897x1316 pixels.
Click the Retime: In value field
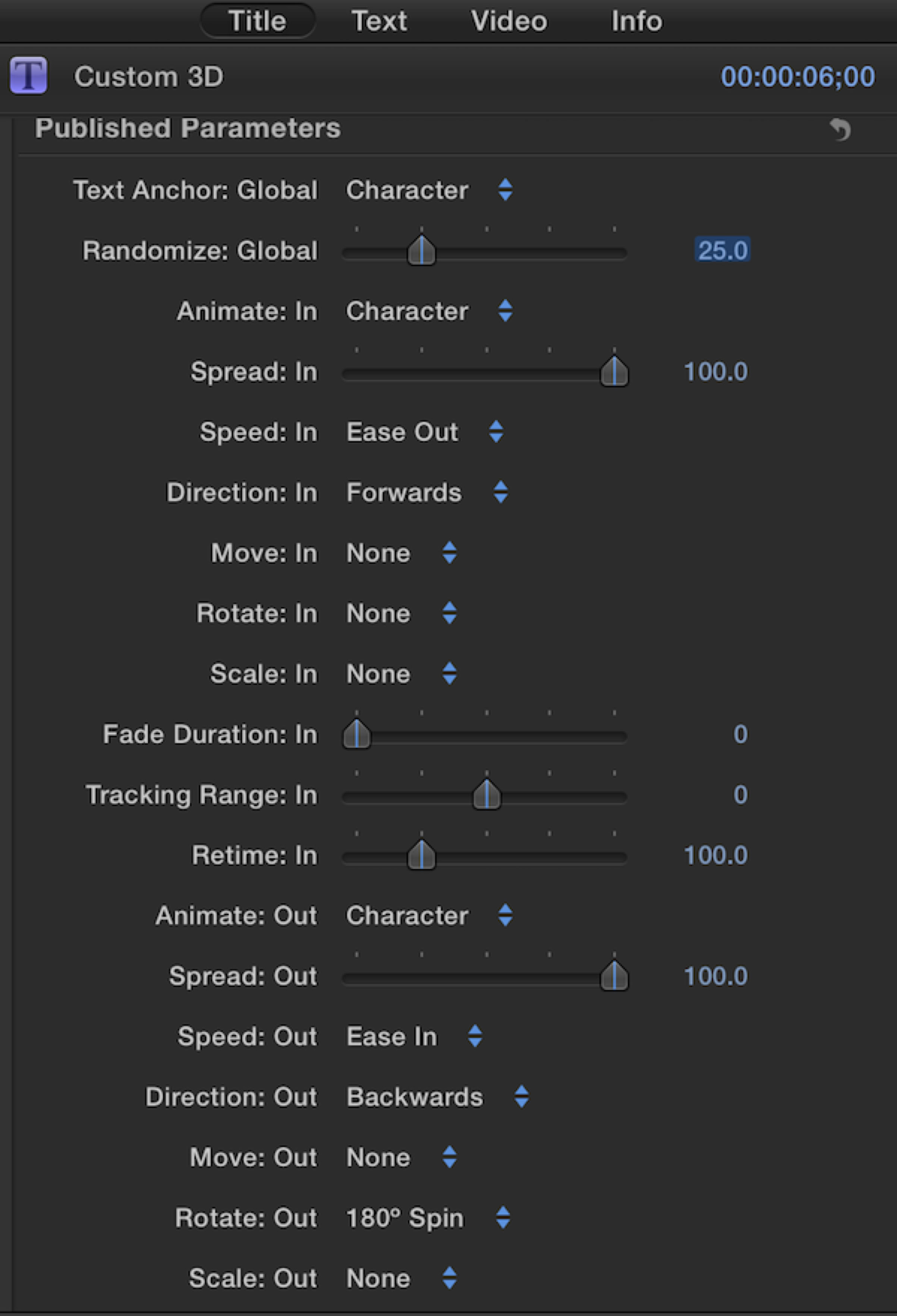715,855
